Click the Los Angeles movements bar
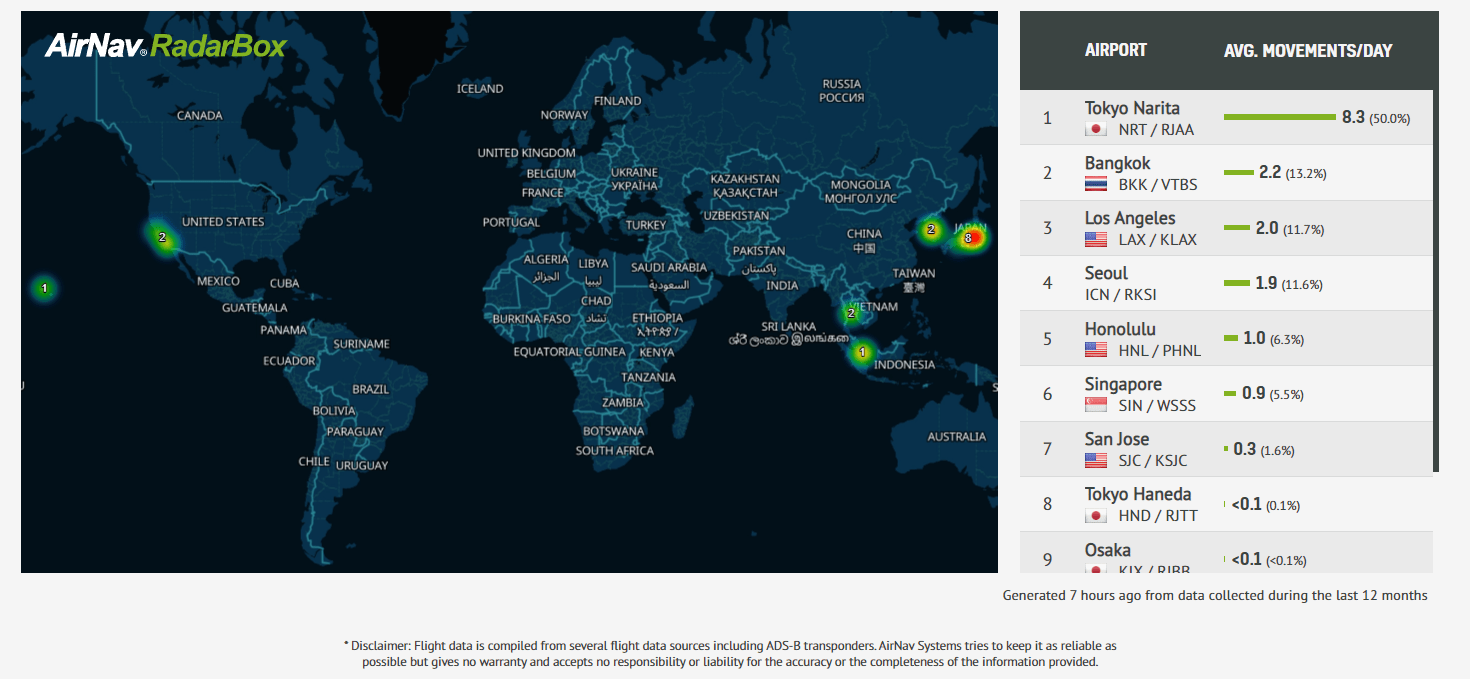 1237,228
